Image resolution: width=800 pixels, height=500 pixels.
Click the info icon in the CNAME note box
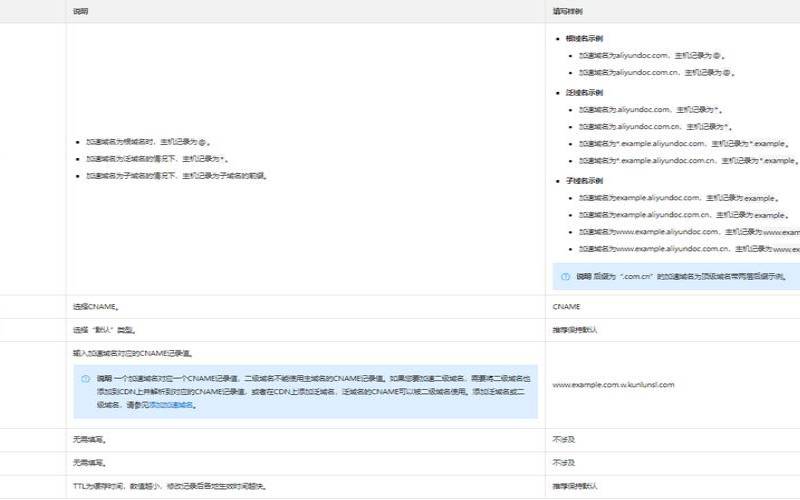coord(85,379)
